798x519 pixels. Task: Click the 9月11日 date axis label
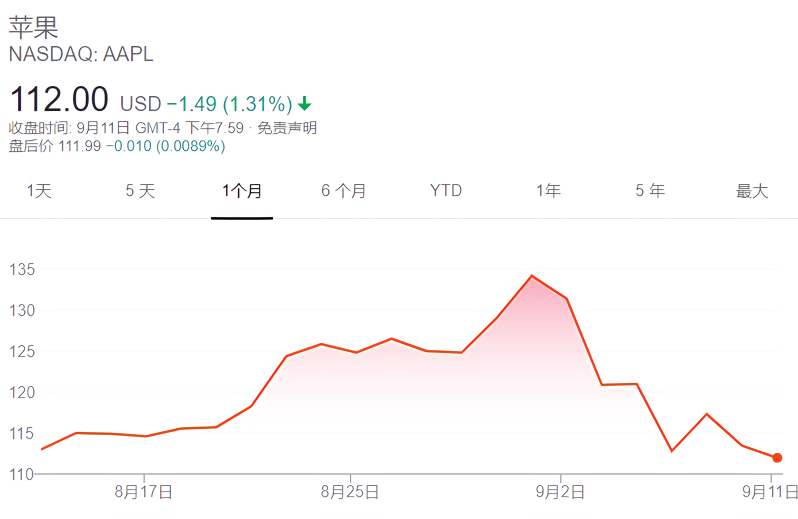click(x=770, y=492)
